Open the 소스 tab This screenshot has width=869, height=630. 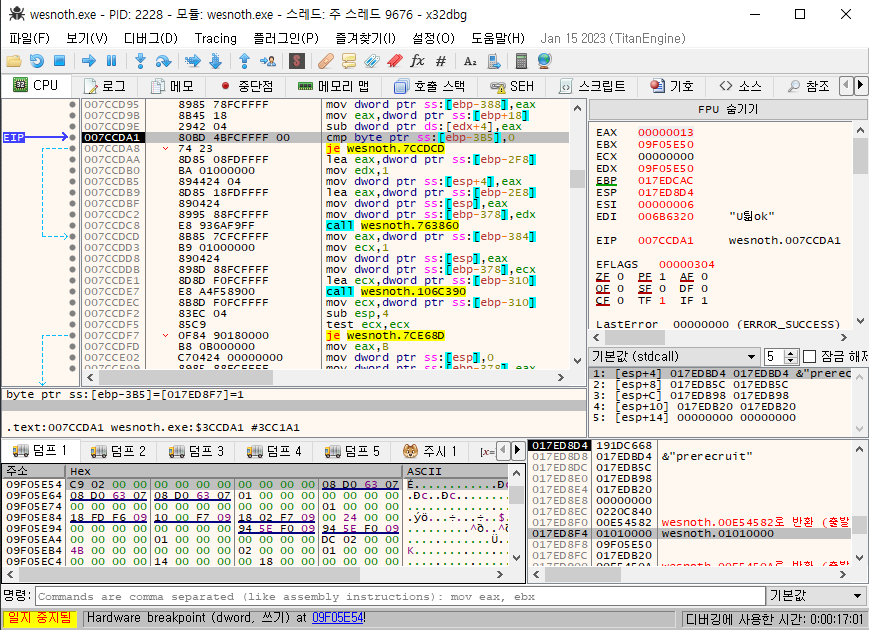point(740,86)
